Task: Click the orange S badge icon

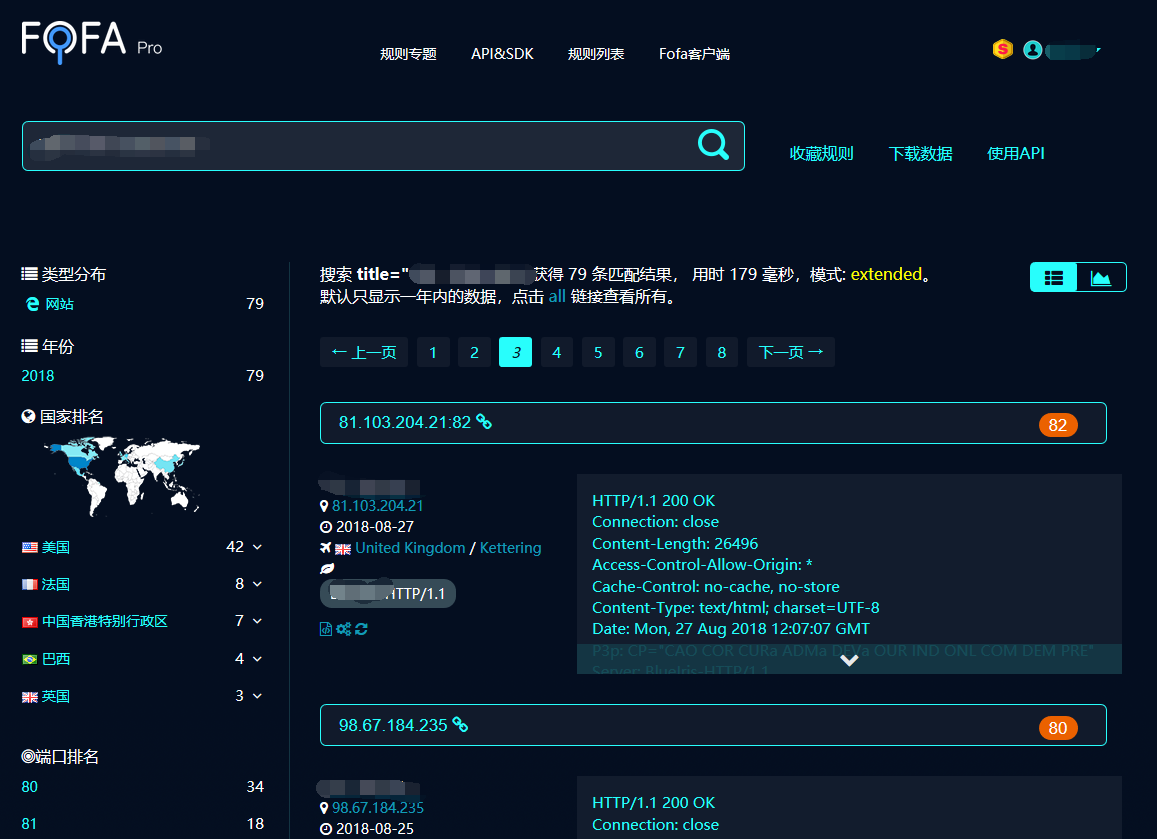Action: [1002, 49]
